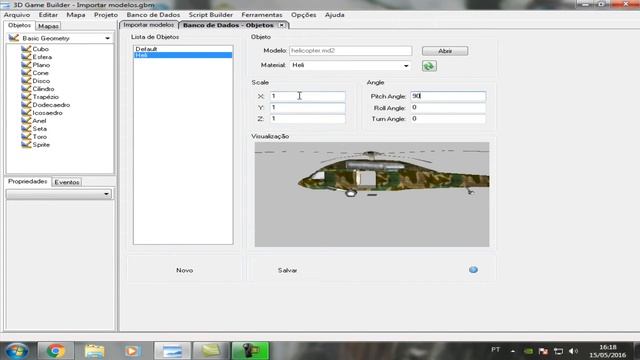This screenshot has height=360, width=640.
Task: Open Windows Start menu
Action: click(x=17, y=351)
